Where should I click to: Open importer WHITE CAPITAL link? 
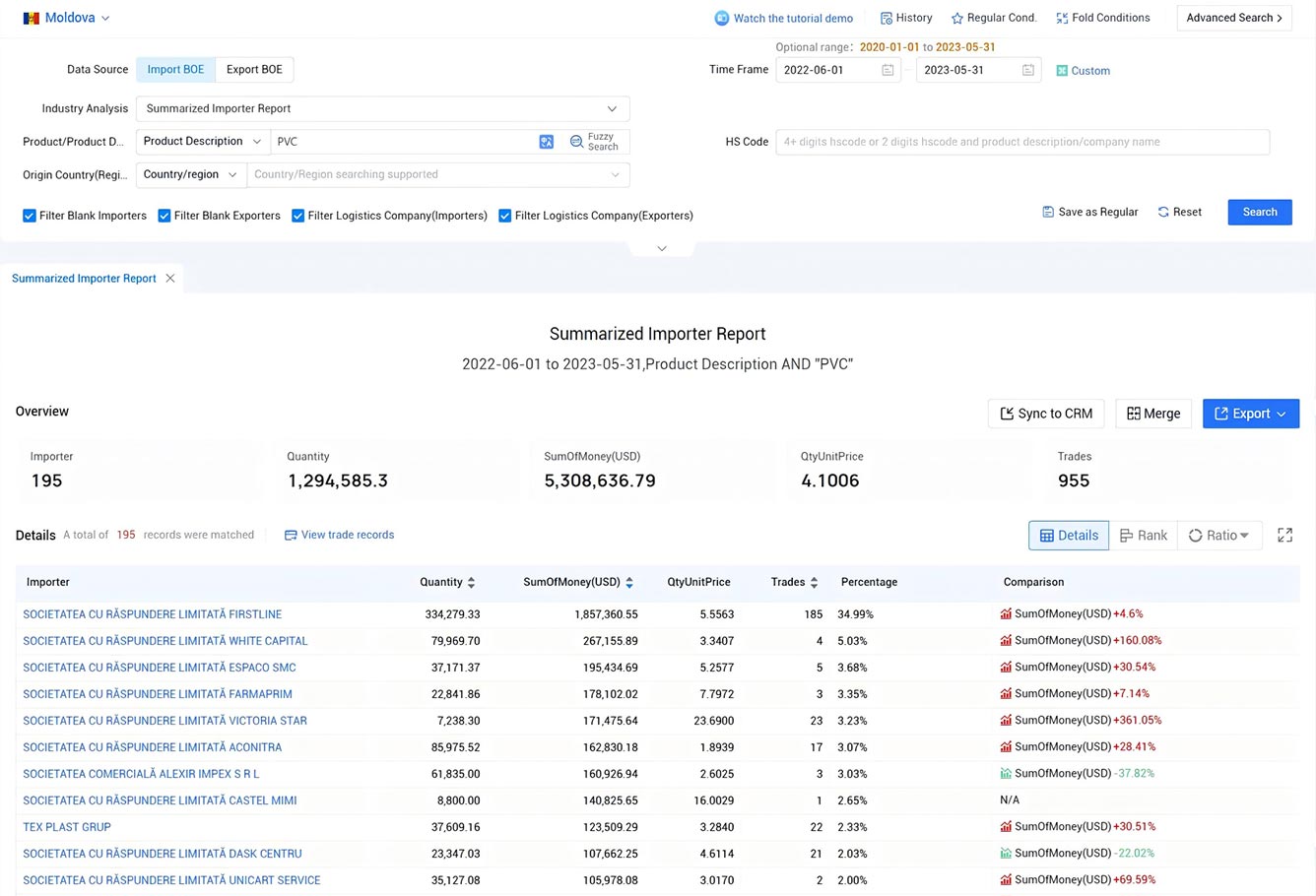click(165, 641)
